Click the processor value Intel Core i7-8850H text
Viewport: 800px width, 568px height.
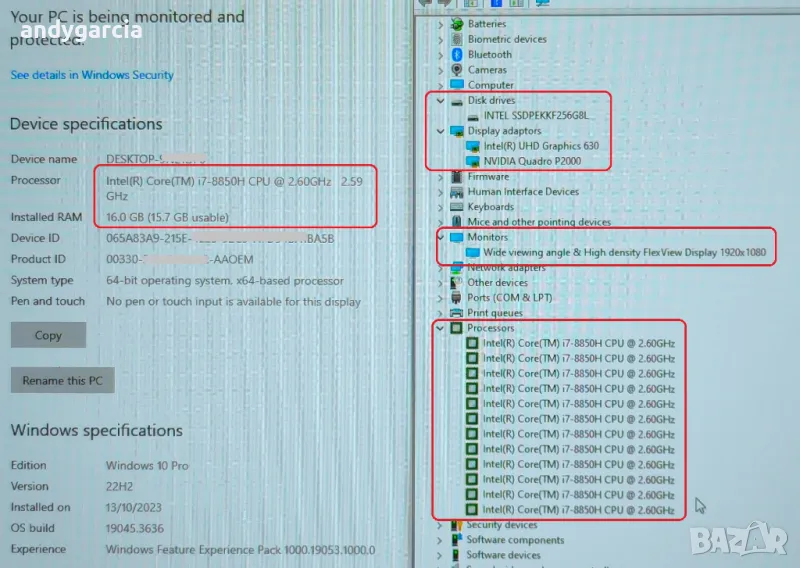click(x=234, y=189)
